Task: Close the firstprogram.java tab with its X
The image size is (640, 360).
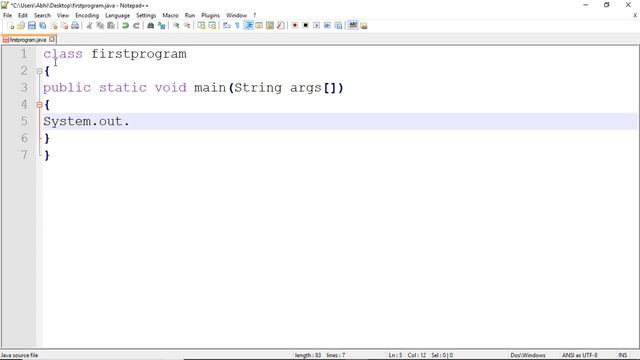Action: 52,40
